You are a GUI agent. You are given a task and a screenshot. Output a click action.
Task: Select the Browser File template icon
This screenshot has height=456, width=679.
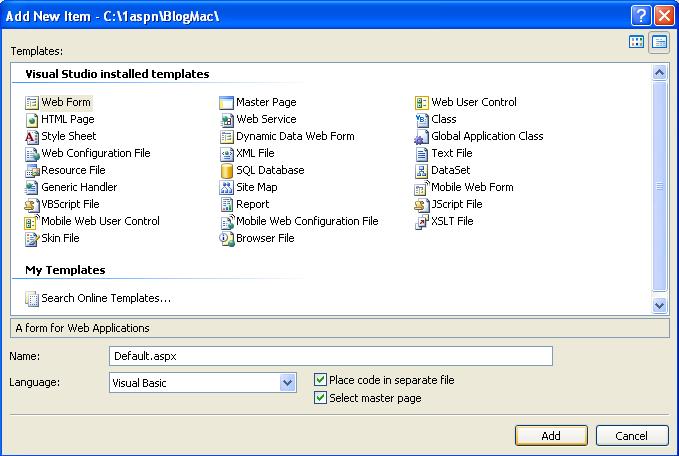pos(226,239)
